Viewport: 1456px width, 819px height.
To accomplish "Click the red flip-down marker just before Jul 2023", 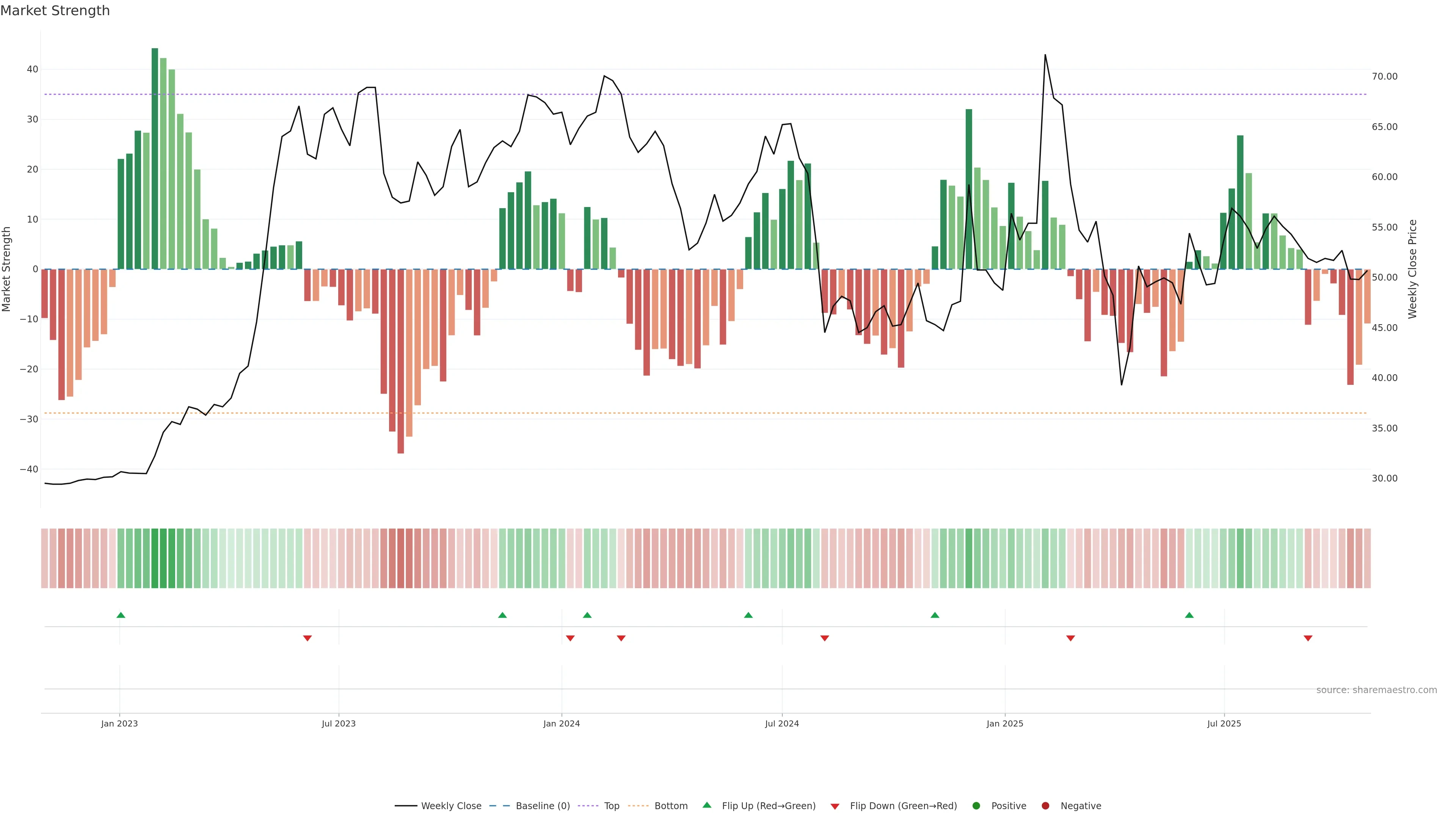I will point(308,638).
